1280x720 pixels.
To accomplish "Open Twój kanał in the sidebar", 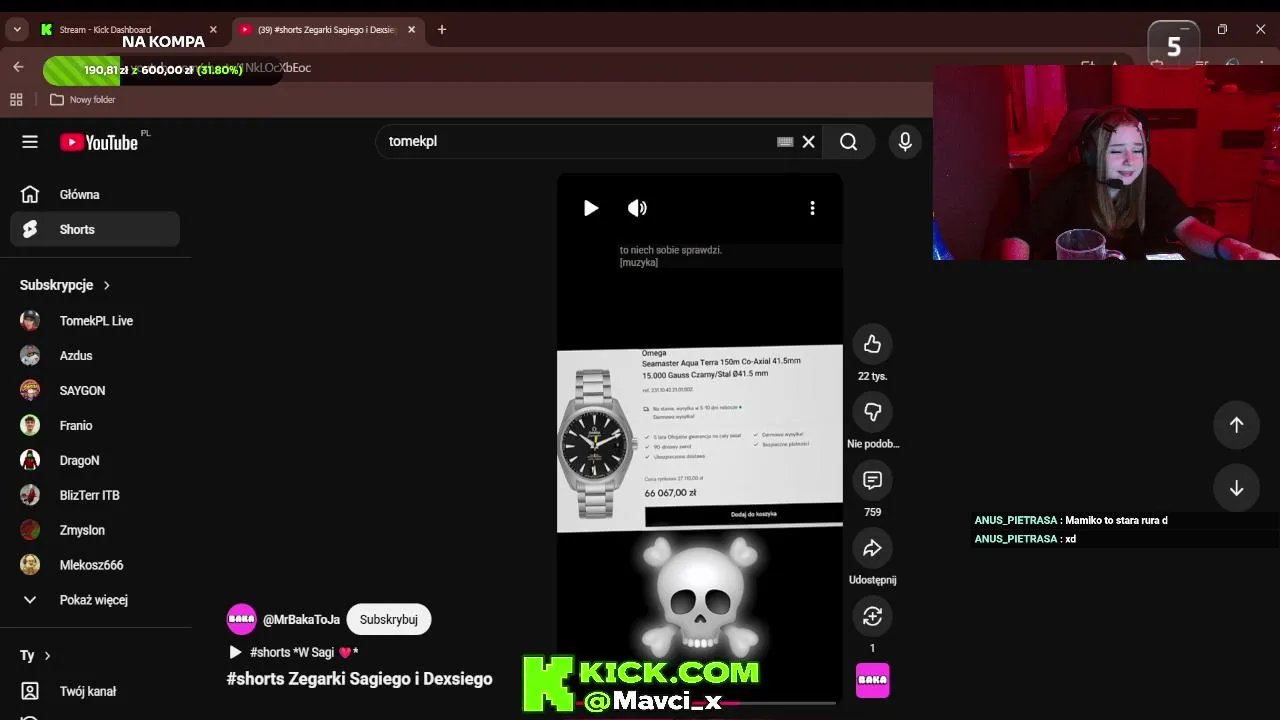I will pos(95,691).
